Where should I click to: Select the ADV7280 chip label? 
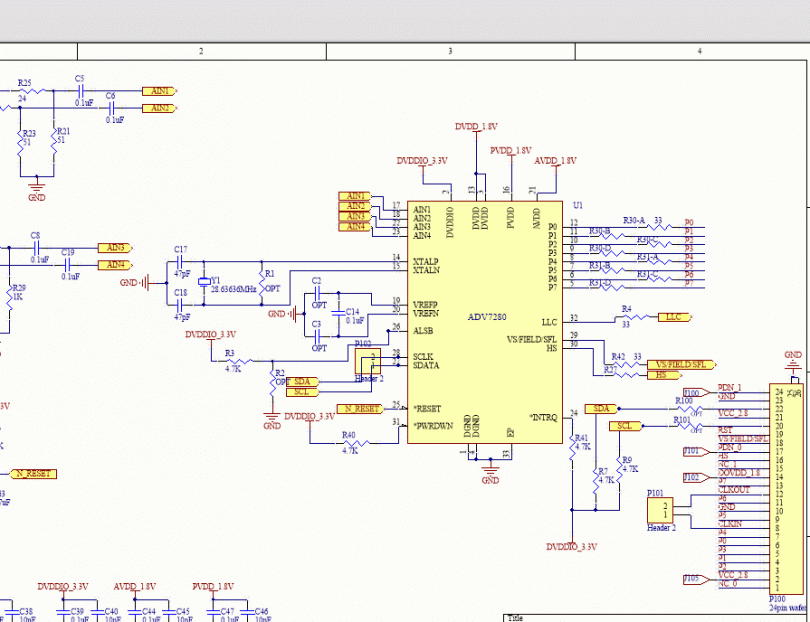tap(487, 317)
